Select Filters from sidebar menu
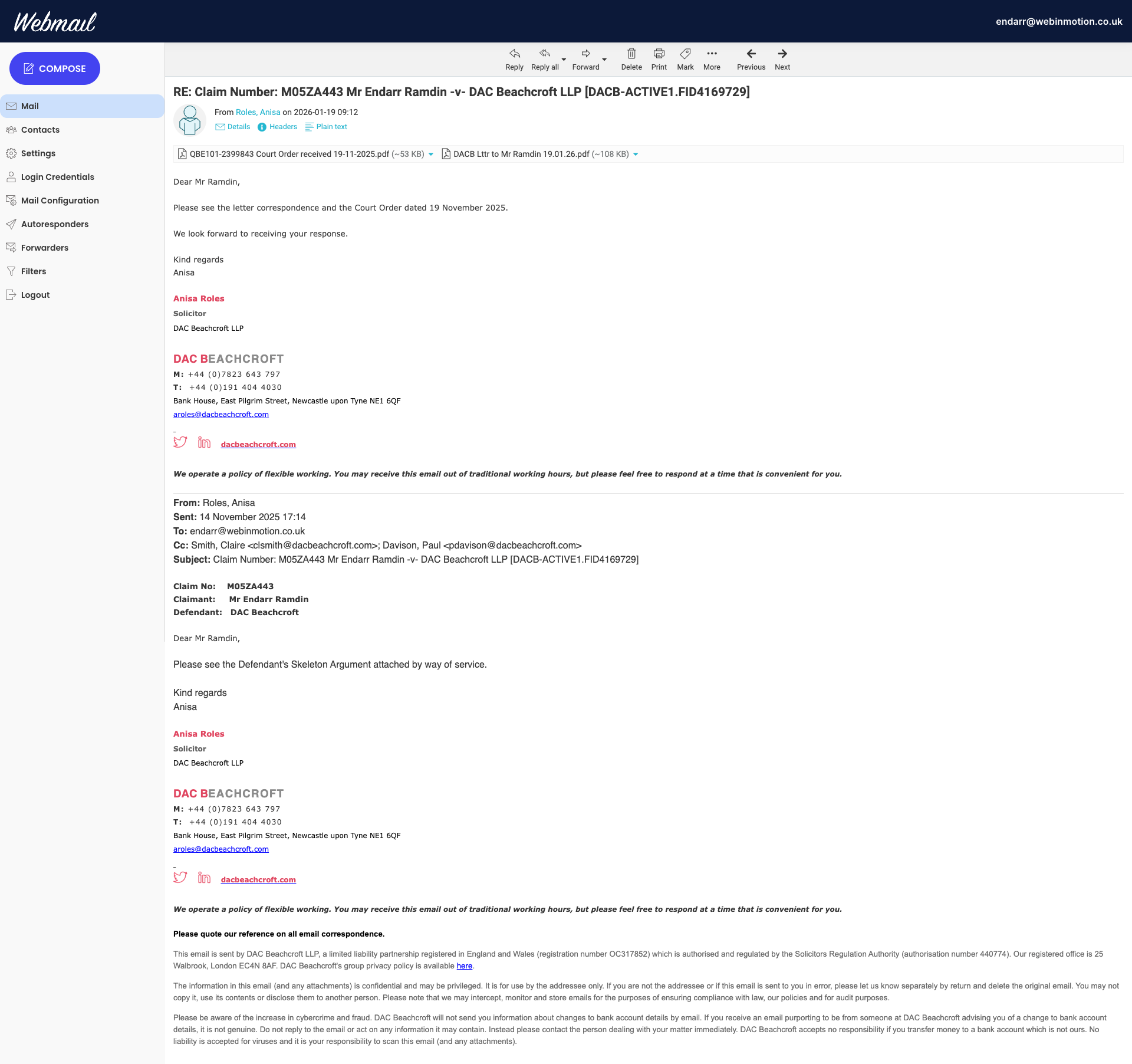Viewport: 1132px width, 1064px height. tap(34, 271)
